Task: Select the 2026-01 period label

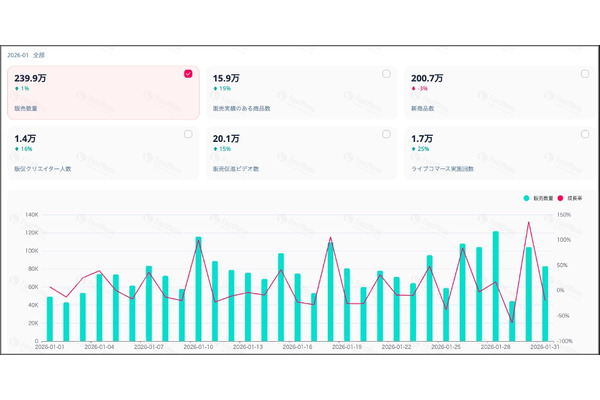Action: coord(17,54)
